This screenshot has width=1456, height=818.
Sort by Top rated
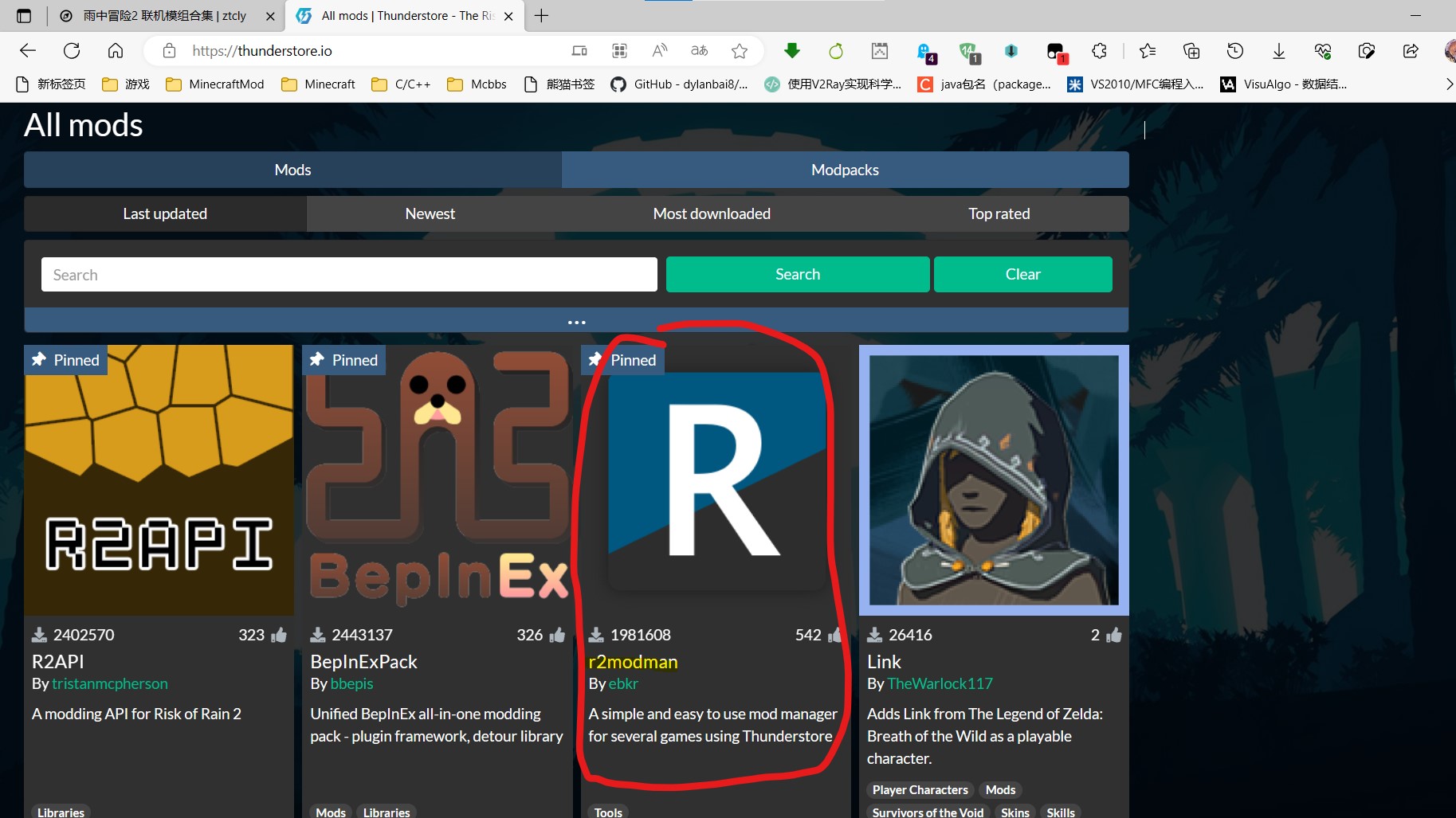999,213
